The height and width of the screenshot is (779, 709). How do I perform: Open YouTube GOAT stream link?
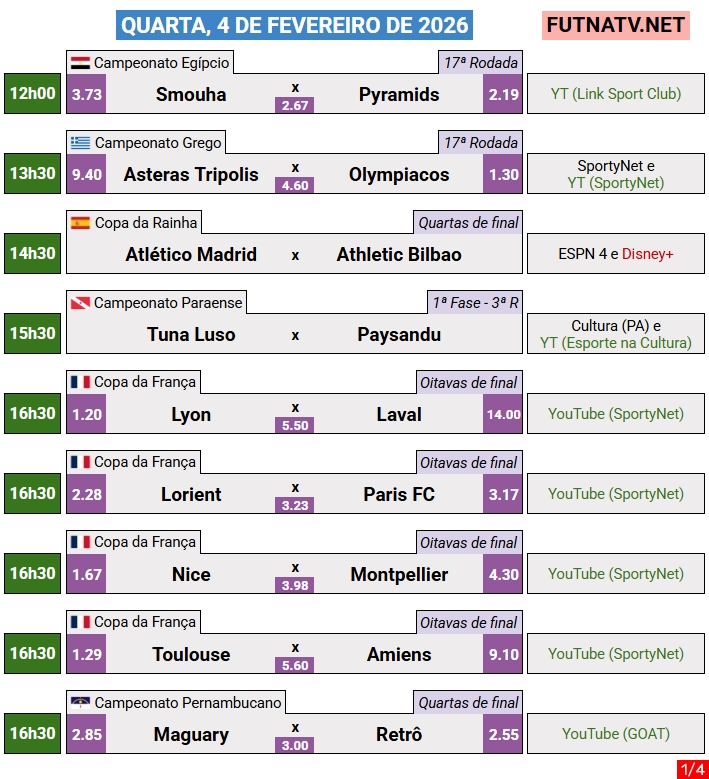(616, 734)
